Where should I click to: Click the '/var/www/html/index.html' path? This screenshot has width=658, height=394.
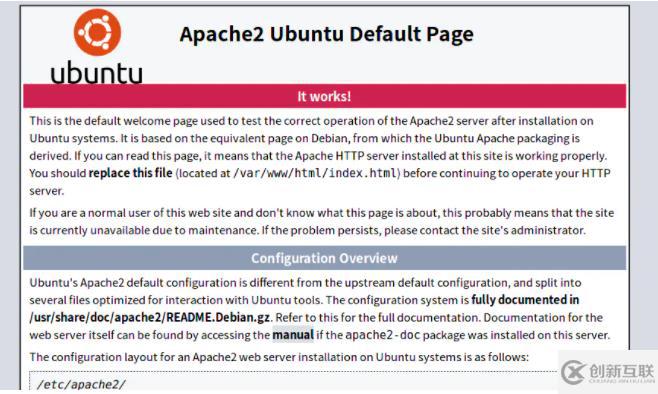[315, 173]
